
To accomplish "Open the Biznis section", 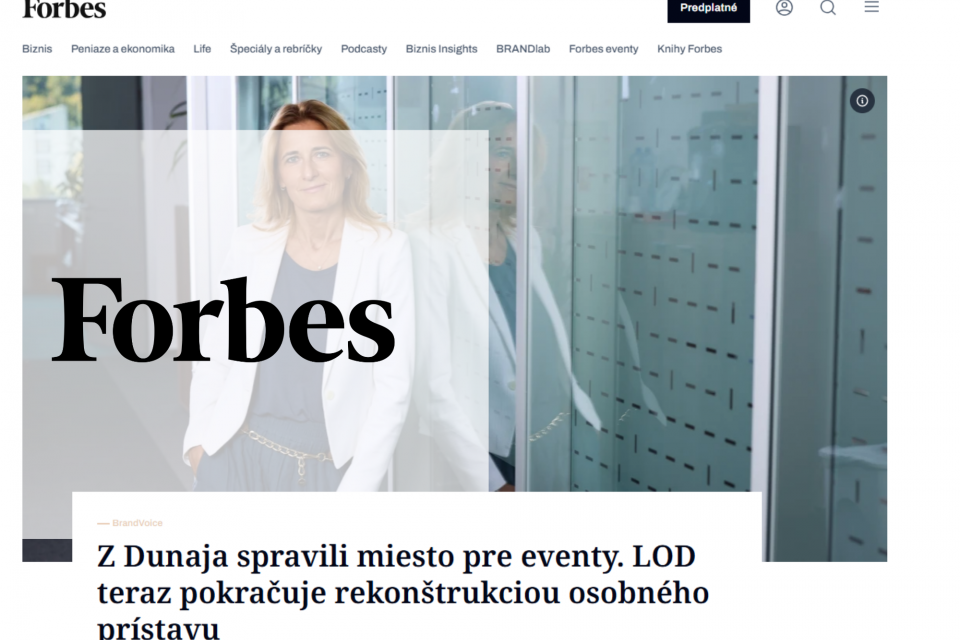I will [37, 49].
